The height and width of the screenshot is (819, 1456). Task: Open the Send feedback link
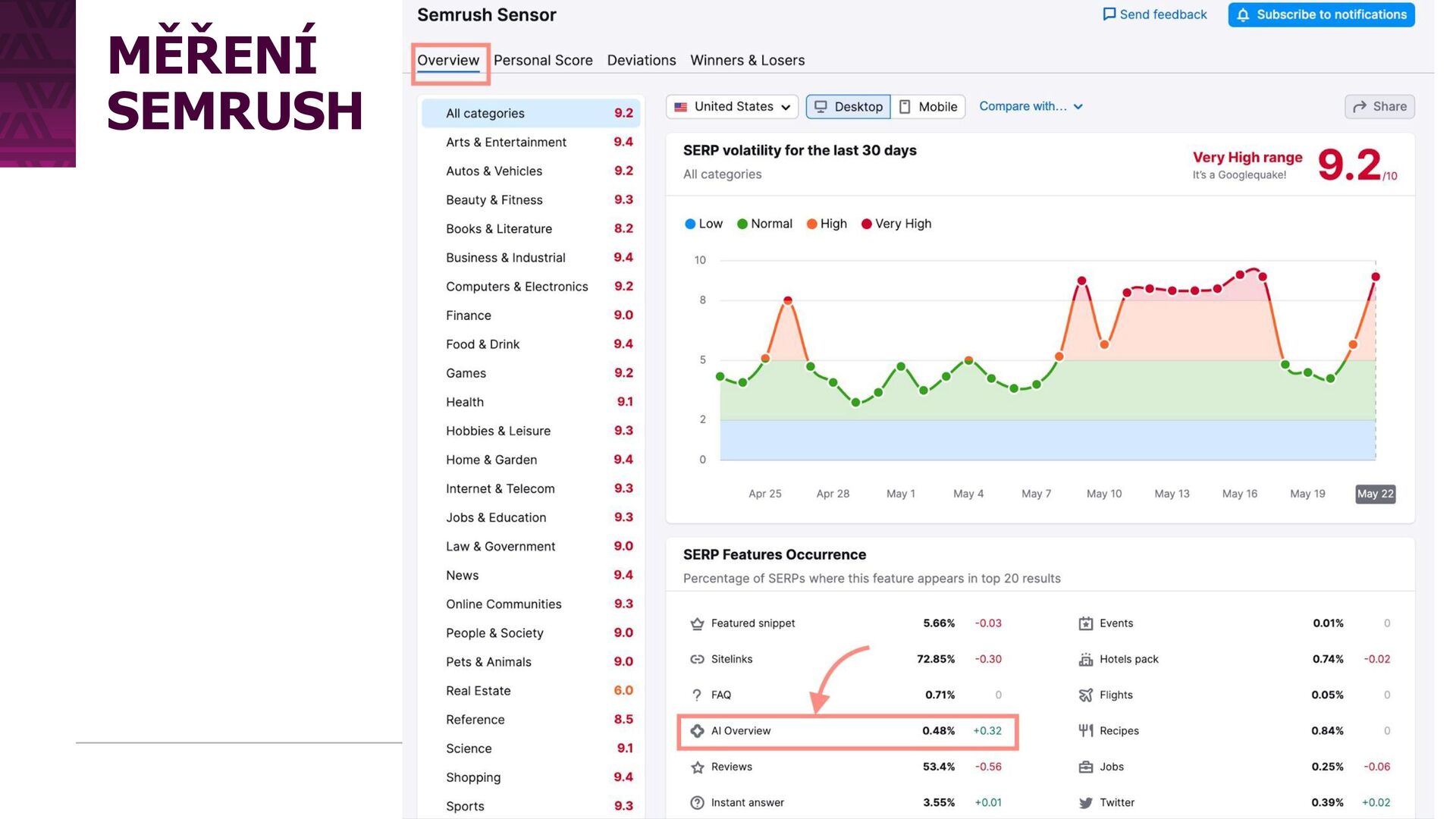pyautogui.click(x=1154, y=14)
